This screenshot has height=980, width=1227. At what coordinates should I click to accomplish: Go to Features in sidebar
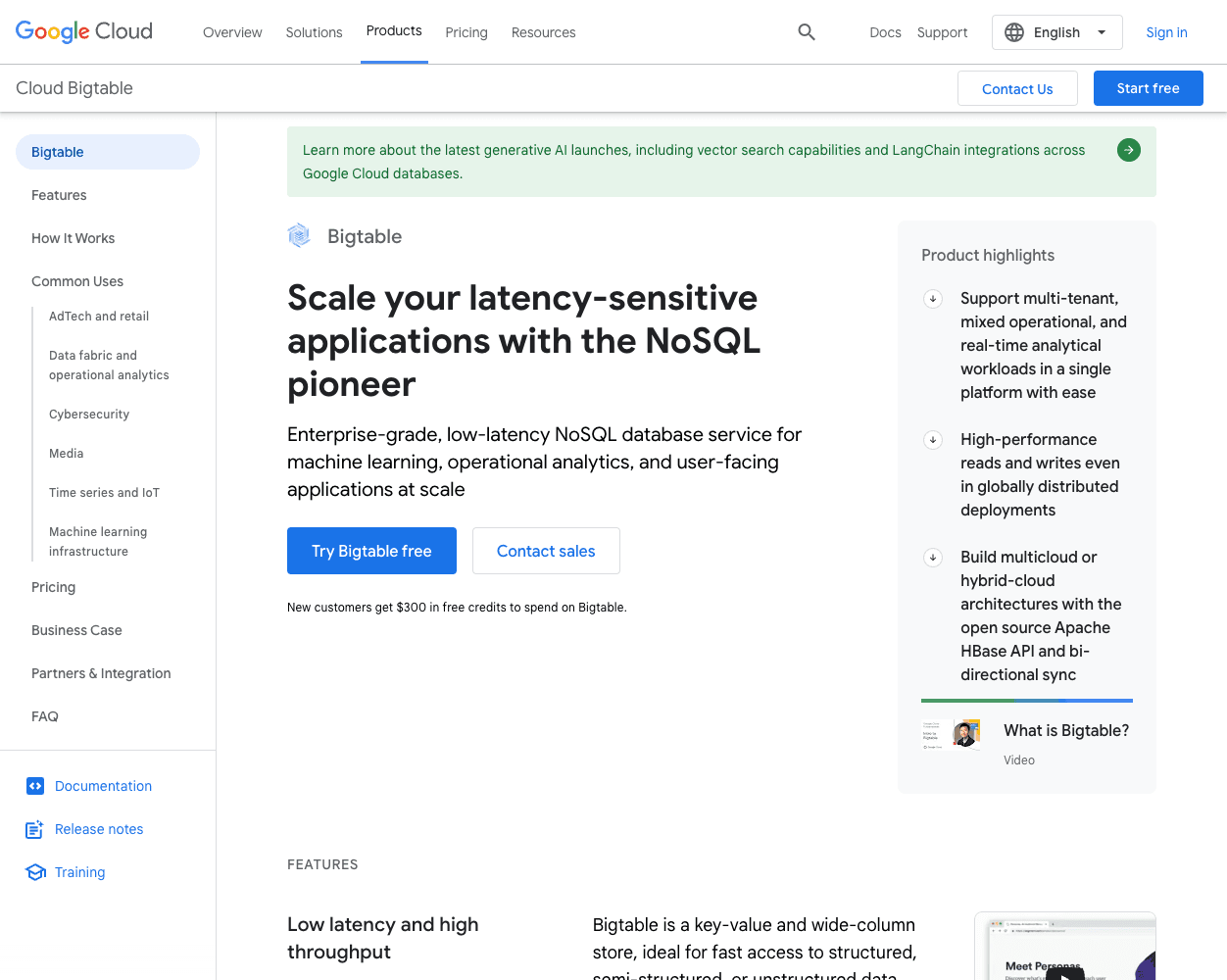click(x=59, y=195)
